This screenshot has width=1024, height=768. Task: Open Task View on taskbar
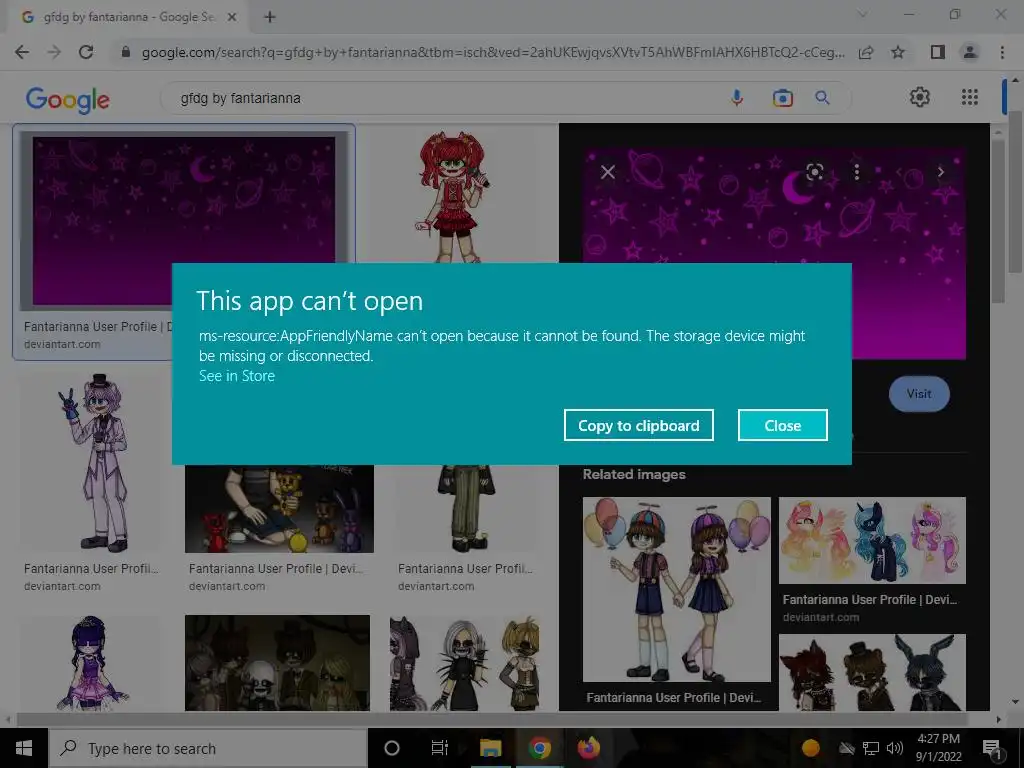point(440,748)
